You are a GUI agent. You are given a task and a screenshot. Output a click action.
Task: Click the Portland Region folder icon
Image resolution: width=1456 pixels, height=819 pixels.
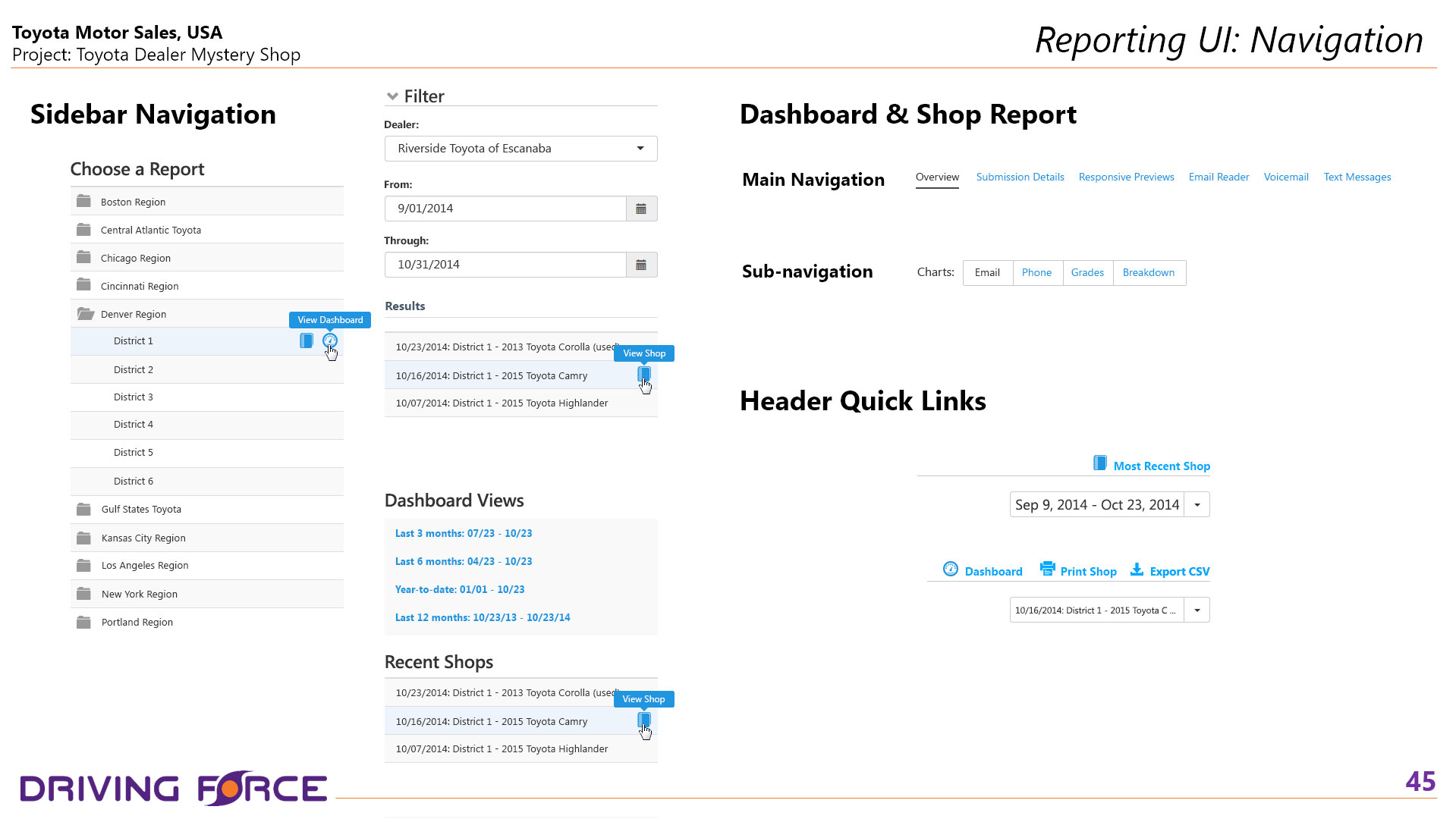83,622
